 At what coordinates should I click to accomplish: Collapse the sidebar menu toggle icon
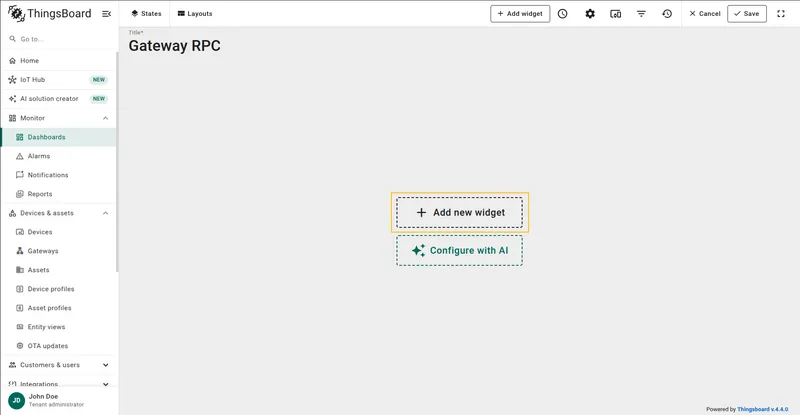click(x=107, y=14)
